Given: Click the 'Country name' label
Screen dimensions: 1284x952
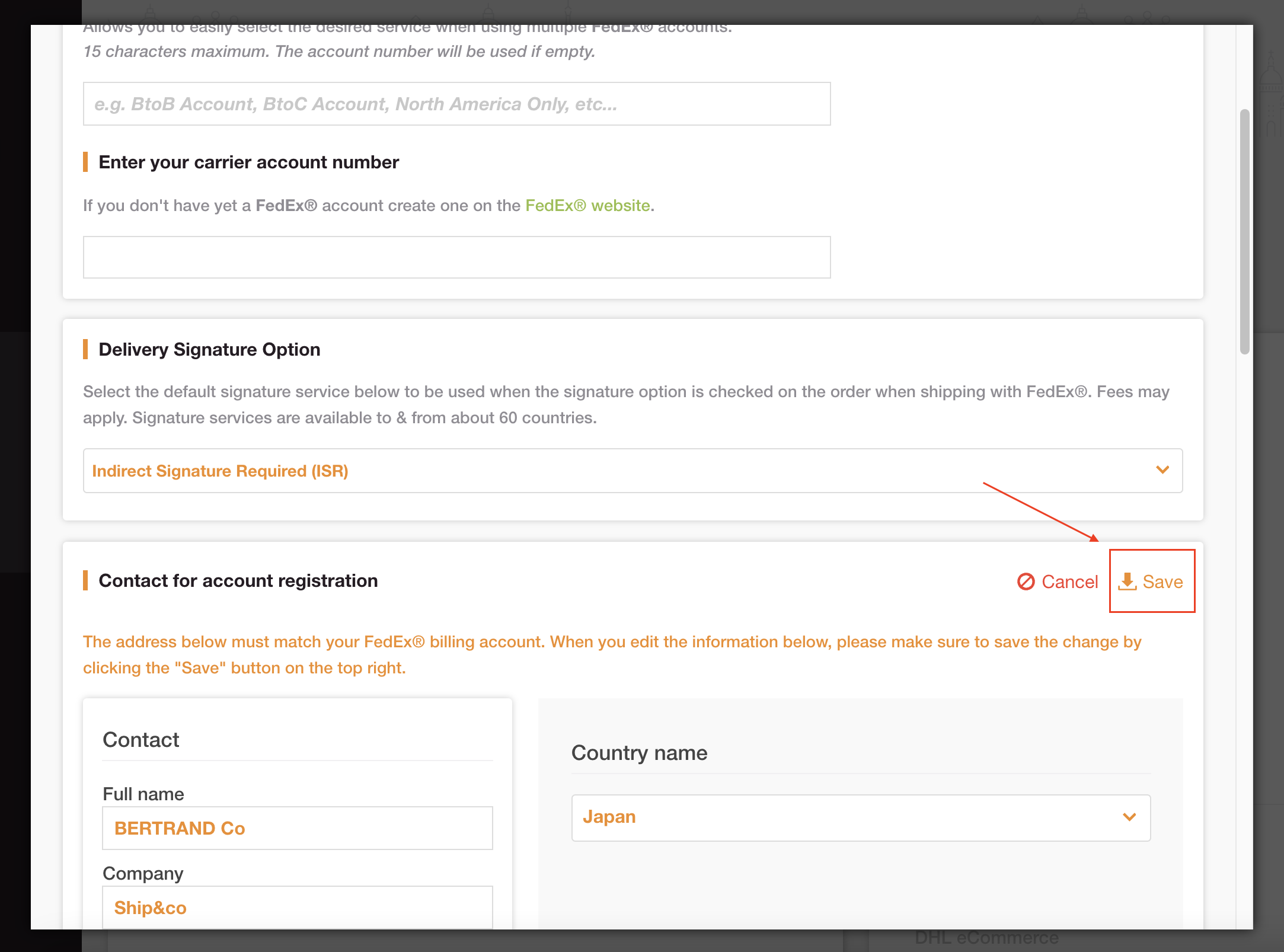Looking at the screenshot, I should click(x=639, y=753).
